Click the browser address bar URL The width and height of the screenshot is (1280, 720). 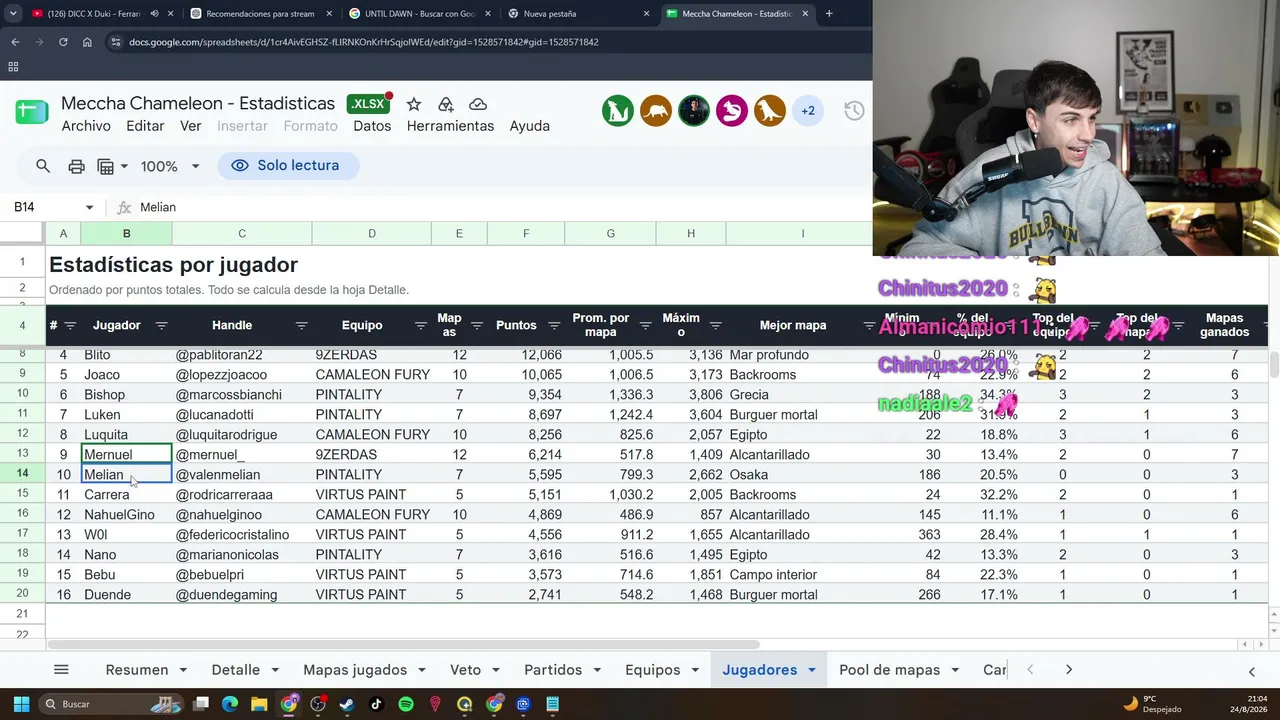pos(364,42)
